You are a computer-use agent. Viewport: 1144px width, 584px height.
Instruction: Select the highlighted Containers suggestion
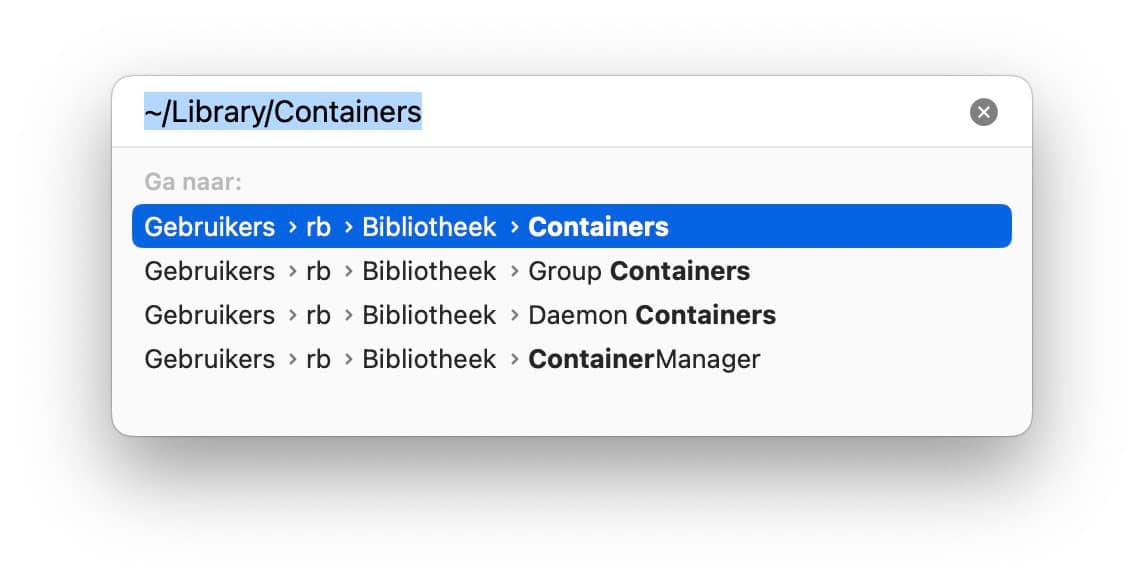(x=571, y=226)
